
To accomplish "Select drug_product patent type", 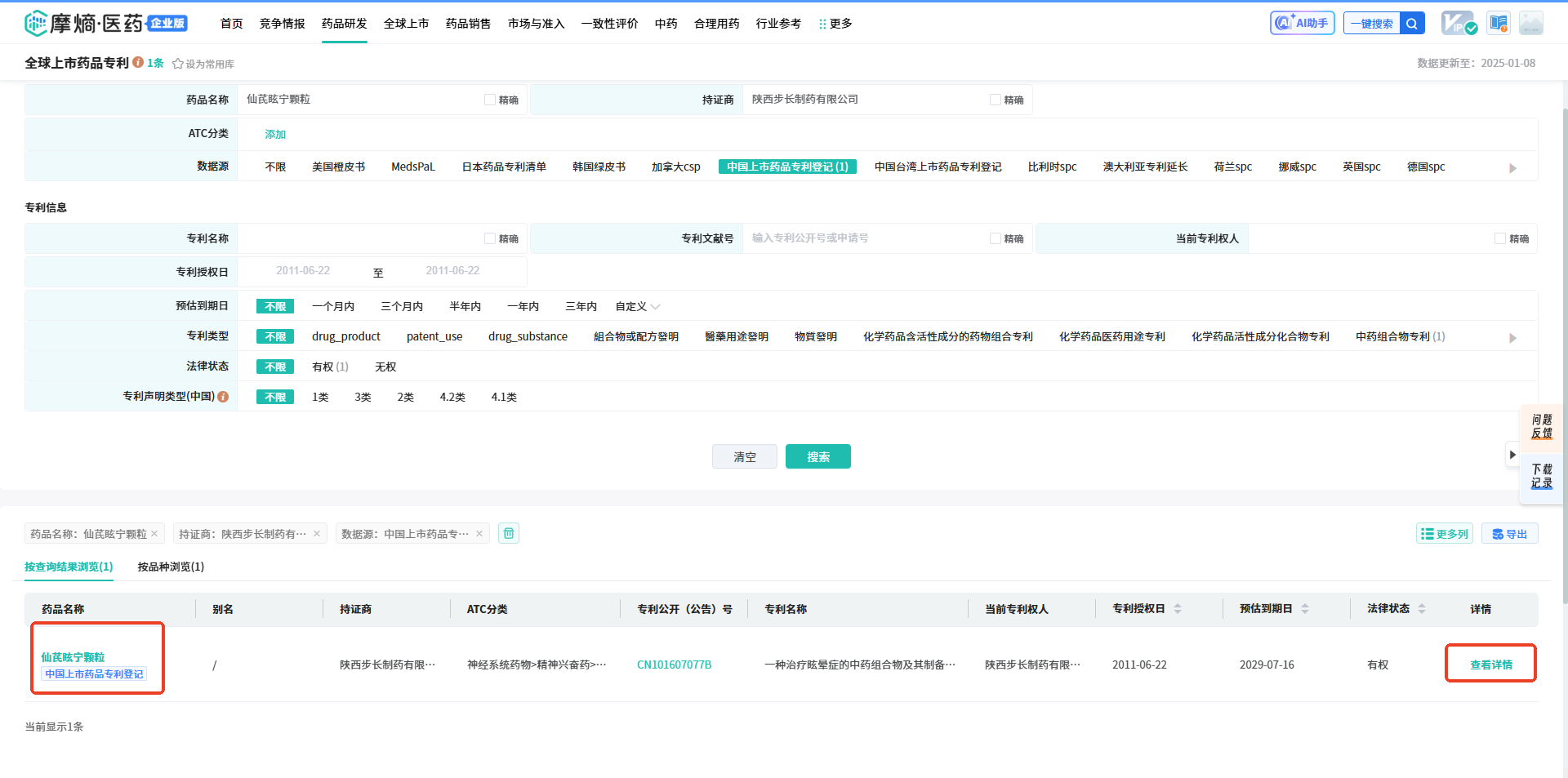I will 346,336.
